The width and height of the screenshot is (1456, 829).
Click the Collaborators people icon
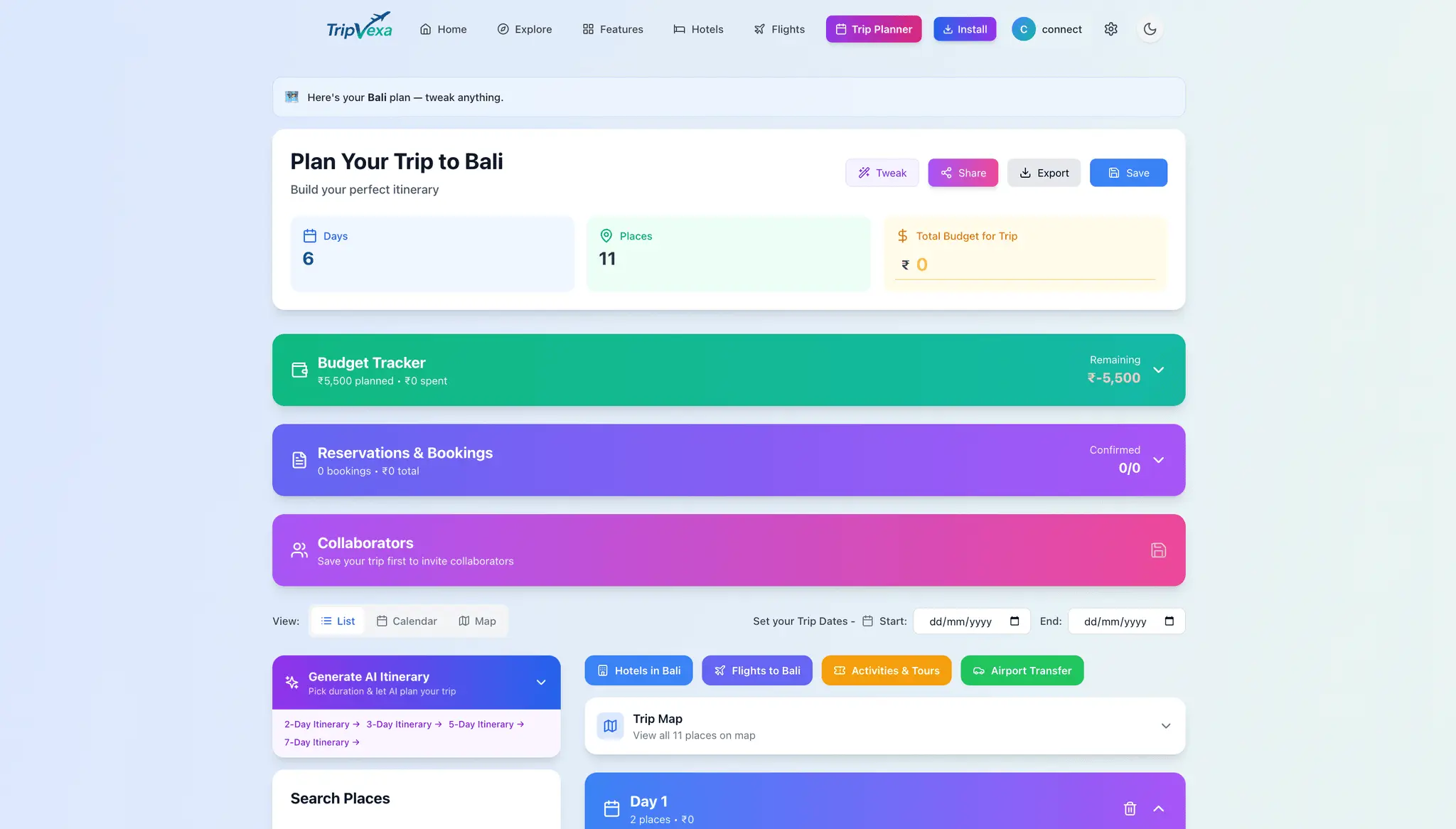pos(299,550)
